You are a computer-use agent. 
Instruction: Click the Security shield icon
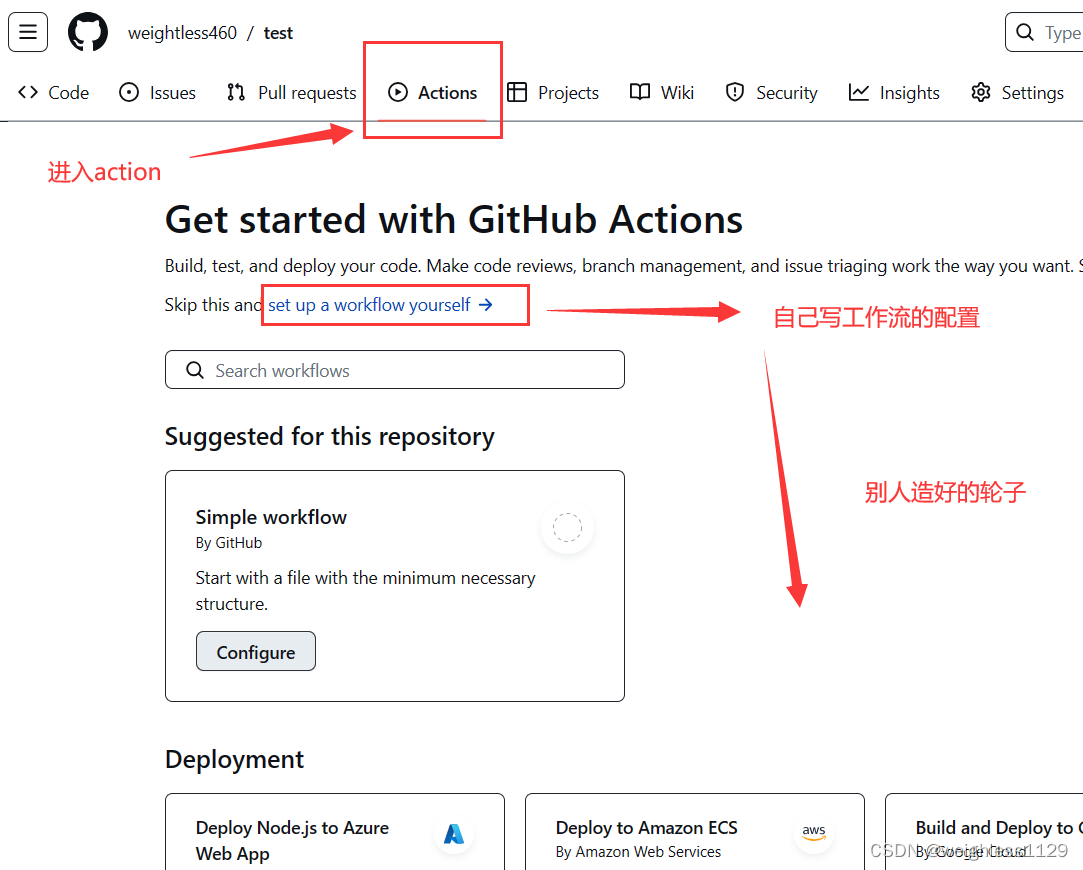735,93
